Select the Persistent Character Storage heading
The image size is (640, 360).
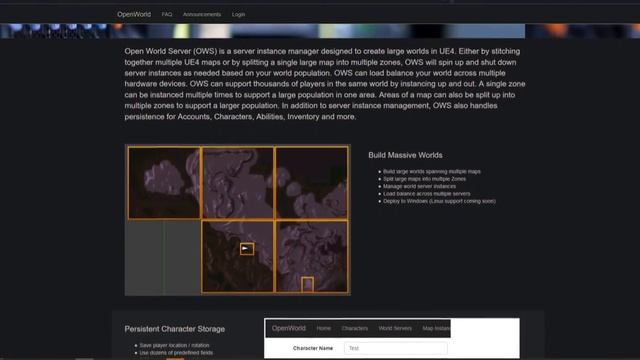click(x=175, y=329)
